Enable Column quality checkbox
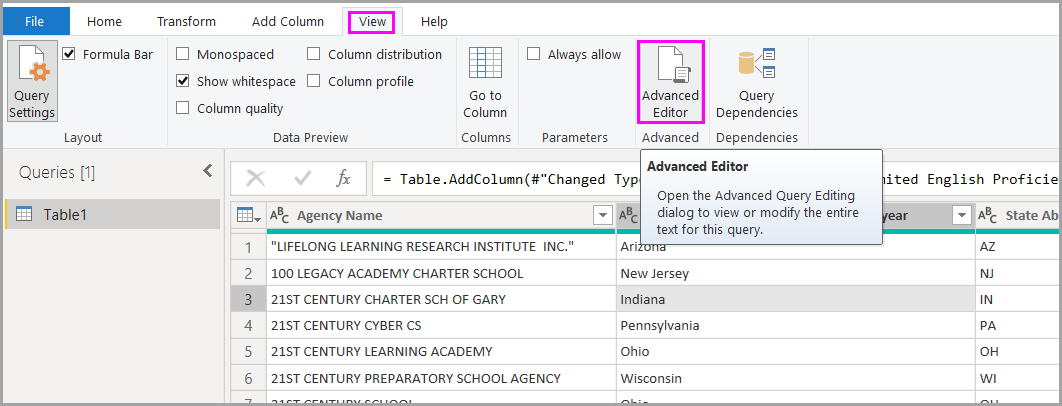 pos(183,108)
